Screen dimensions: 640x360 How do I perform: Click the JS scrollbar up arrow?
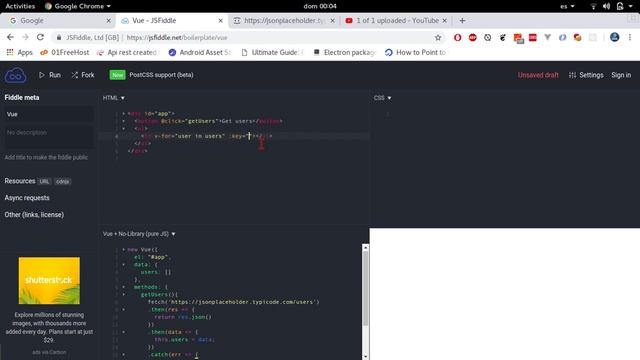coord(365,247)
